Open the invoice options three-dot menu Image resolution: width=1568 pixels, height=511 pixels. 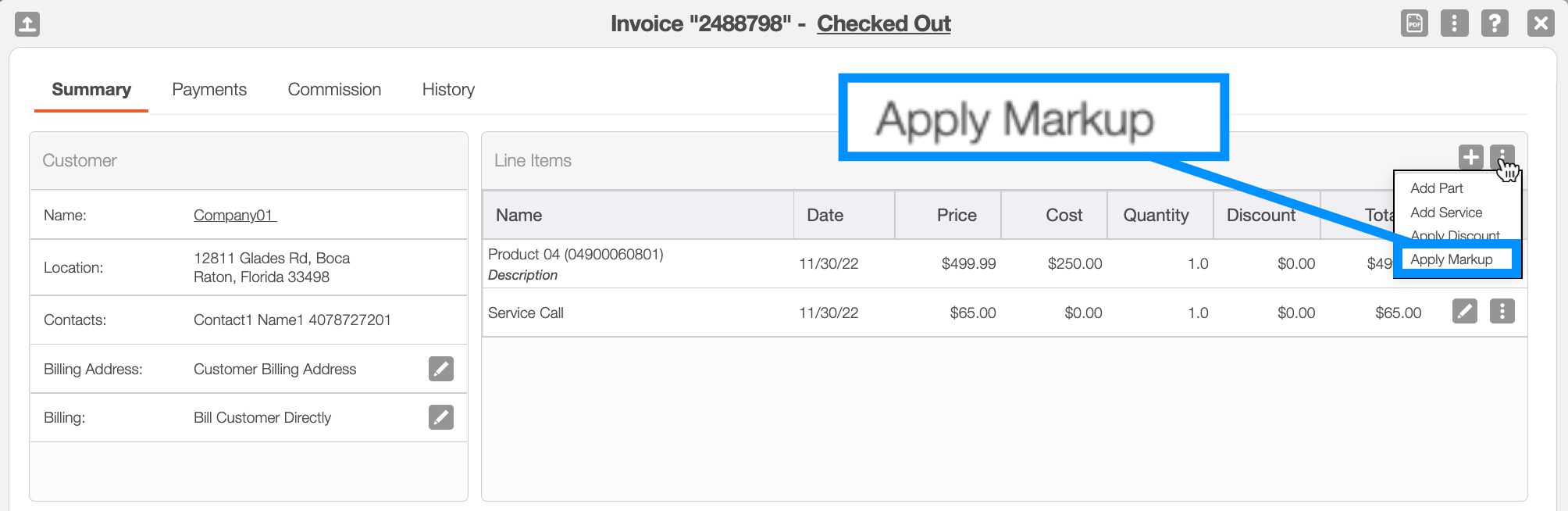(1454, 23)
